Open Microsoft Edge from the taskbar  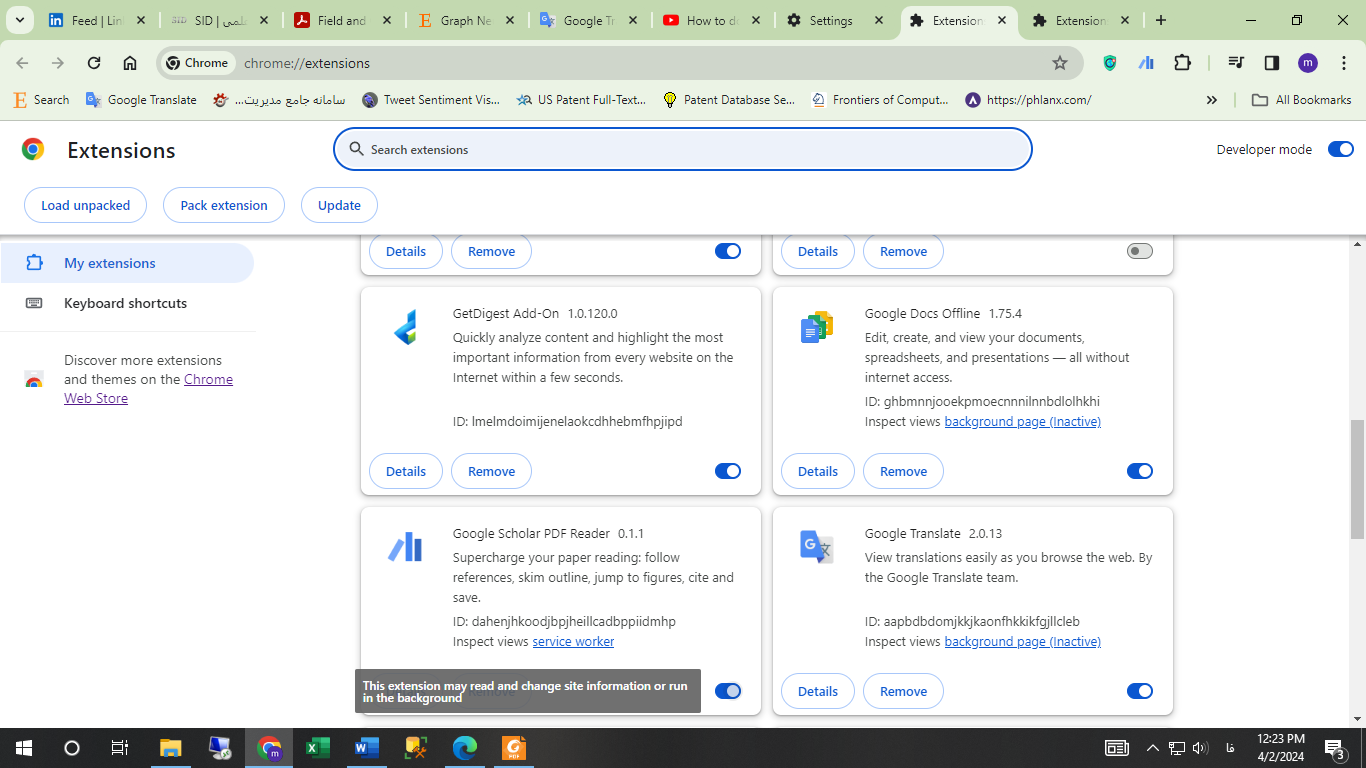[465, 748]
